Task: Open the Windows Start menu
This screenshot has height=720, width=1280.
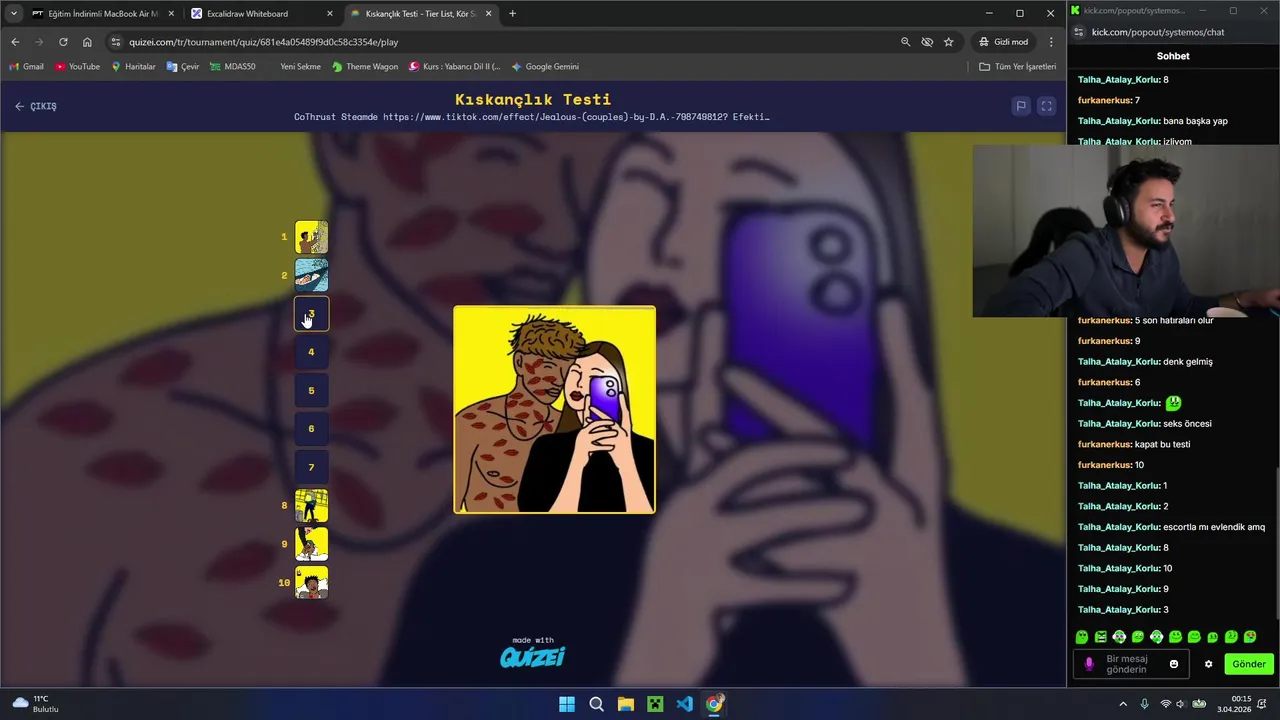Action: (567, 704)
